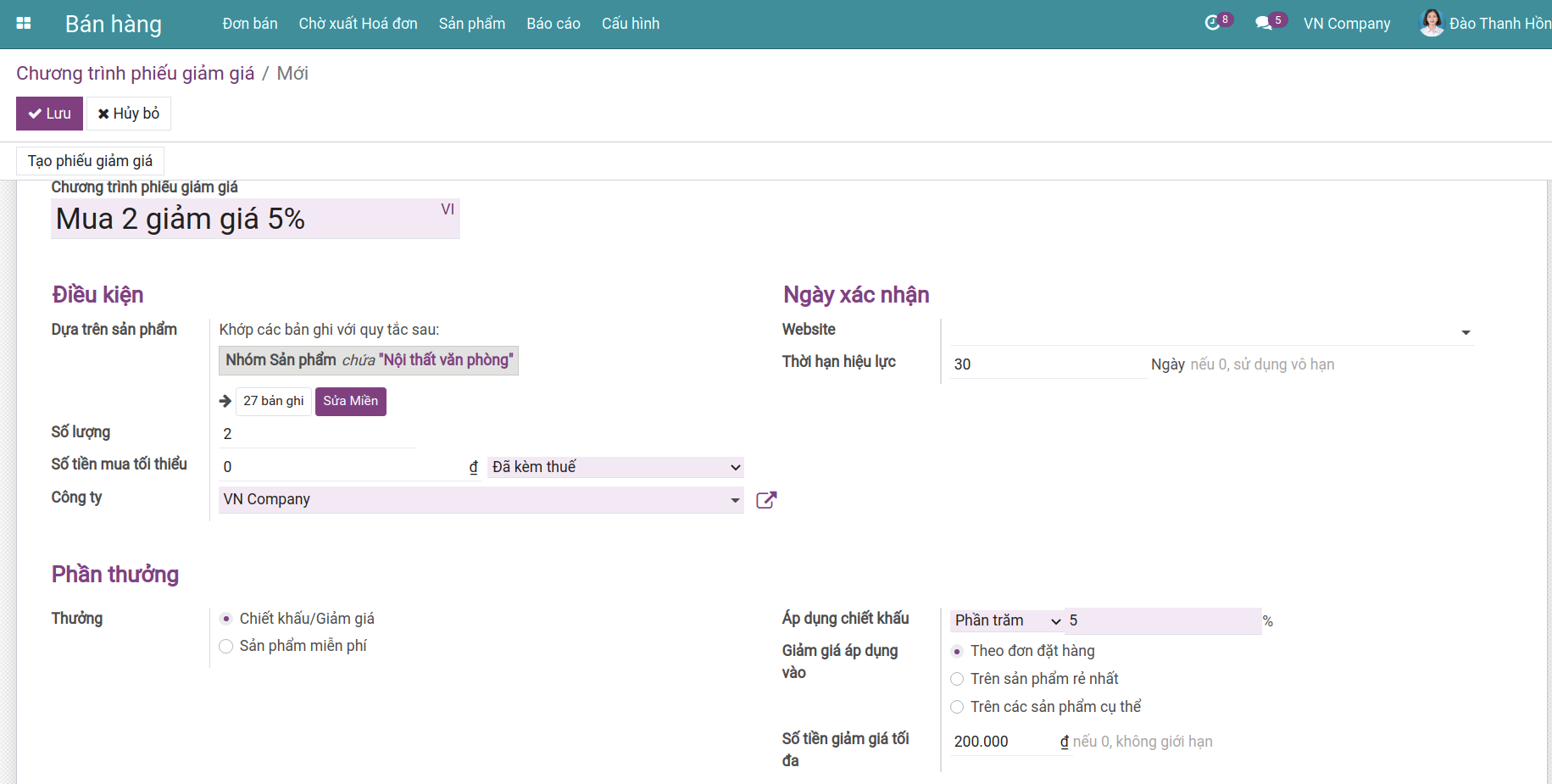Open the activities clock icon
The image size is (1552, 784).
click(1212, 23)
